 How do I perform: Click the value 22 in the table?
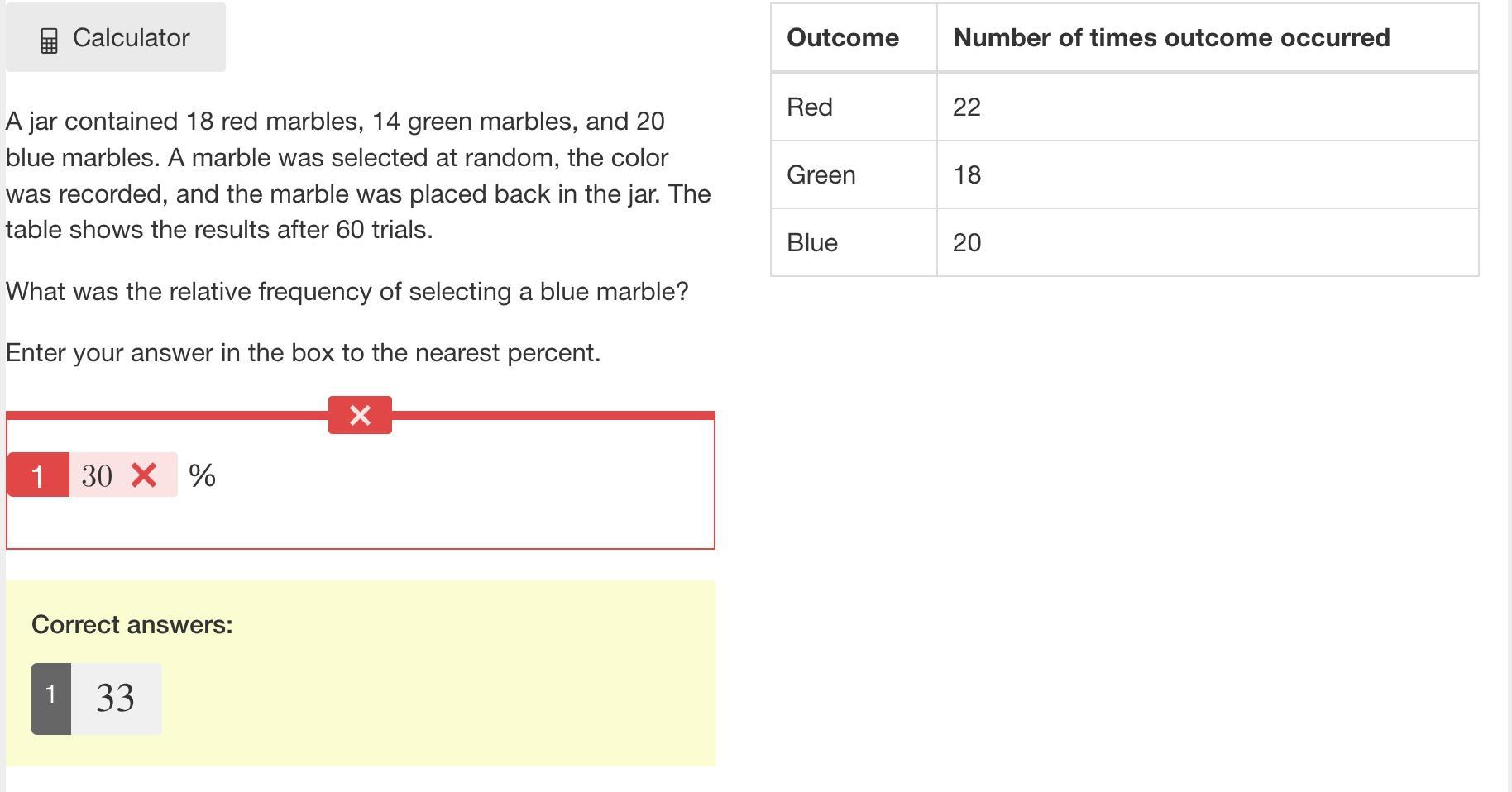pos(967,107)
